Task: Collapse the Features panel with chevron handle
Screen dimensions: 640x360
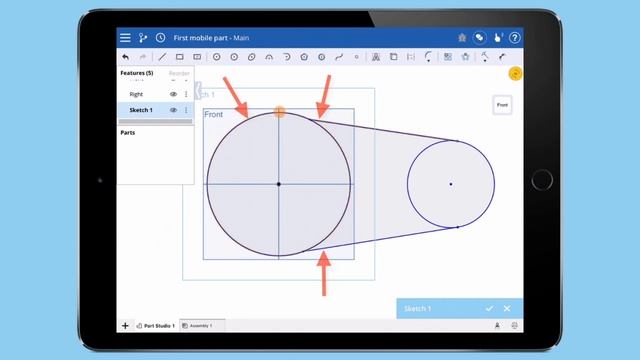Action: [x=198, y=90]
